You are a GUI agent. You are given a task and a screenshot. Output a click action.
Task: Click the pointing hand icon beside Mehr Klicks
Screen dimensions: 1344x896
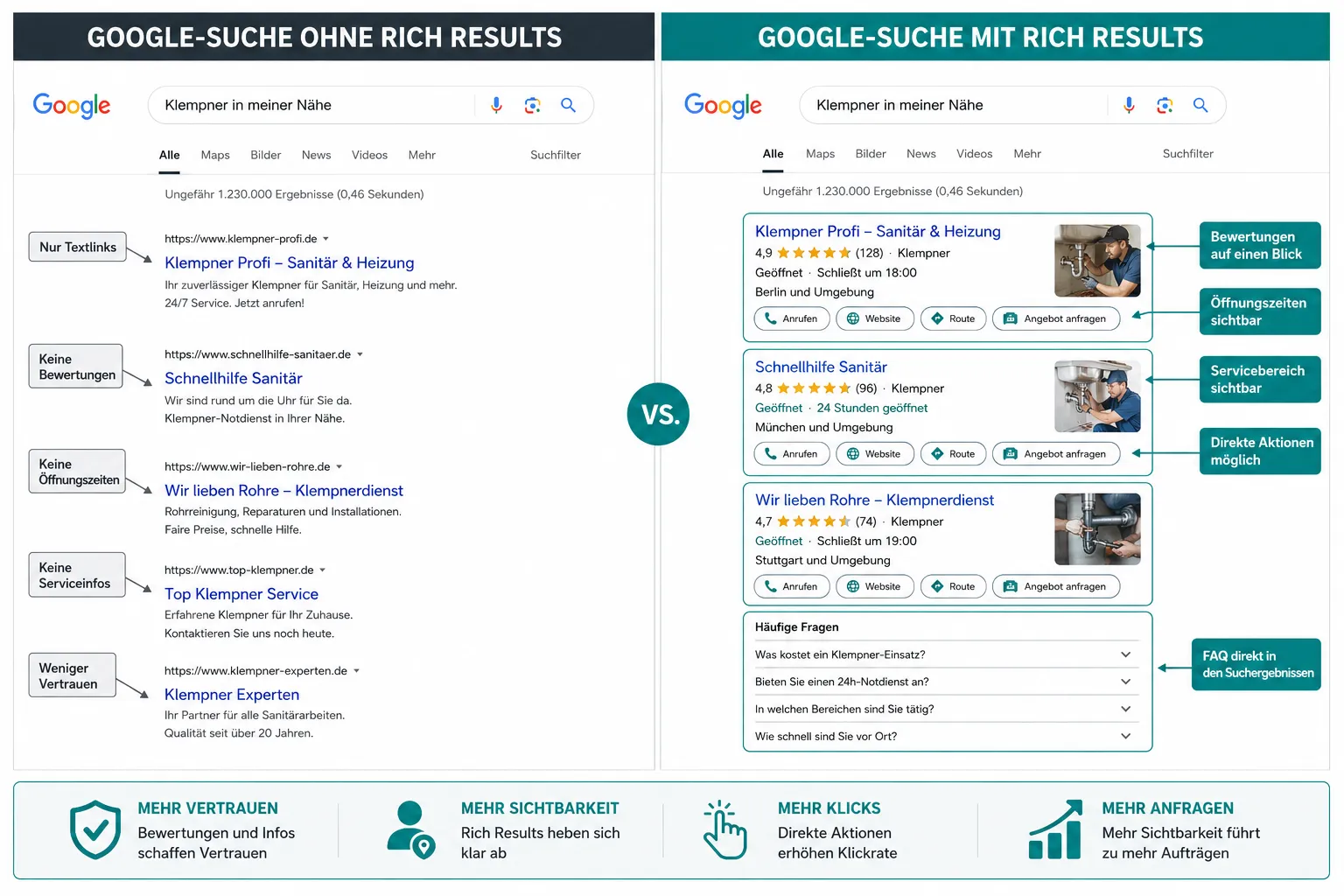click(725, 829)
